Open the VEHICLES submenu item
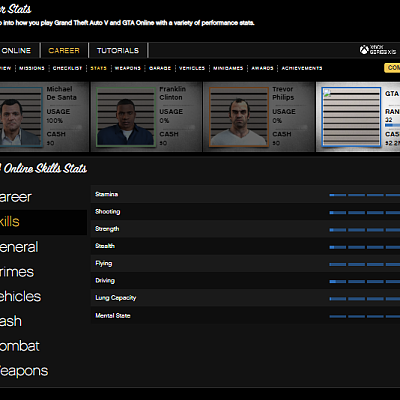This screenshot has width=400, height=400. (192, 68)
